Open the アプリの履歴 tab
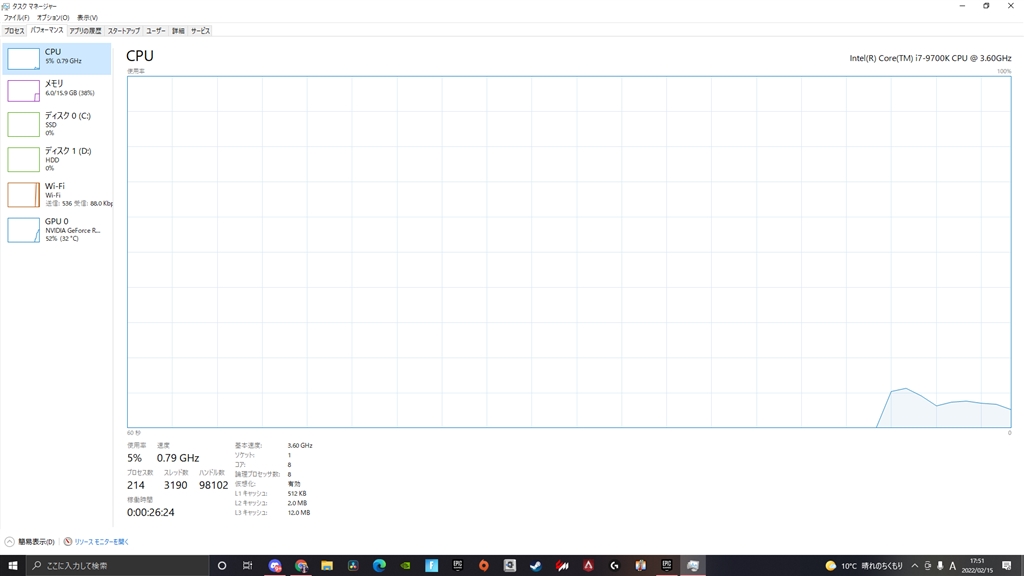1024x576 pixels. (85, 31)
